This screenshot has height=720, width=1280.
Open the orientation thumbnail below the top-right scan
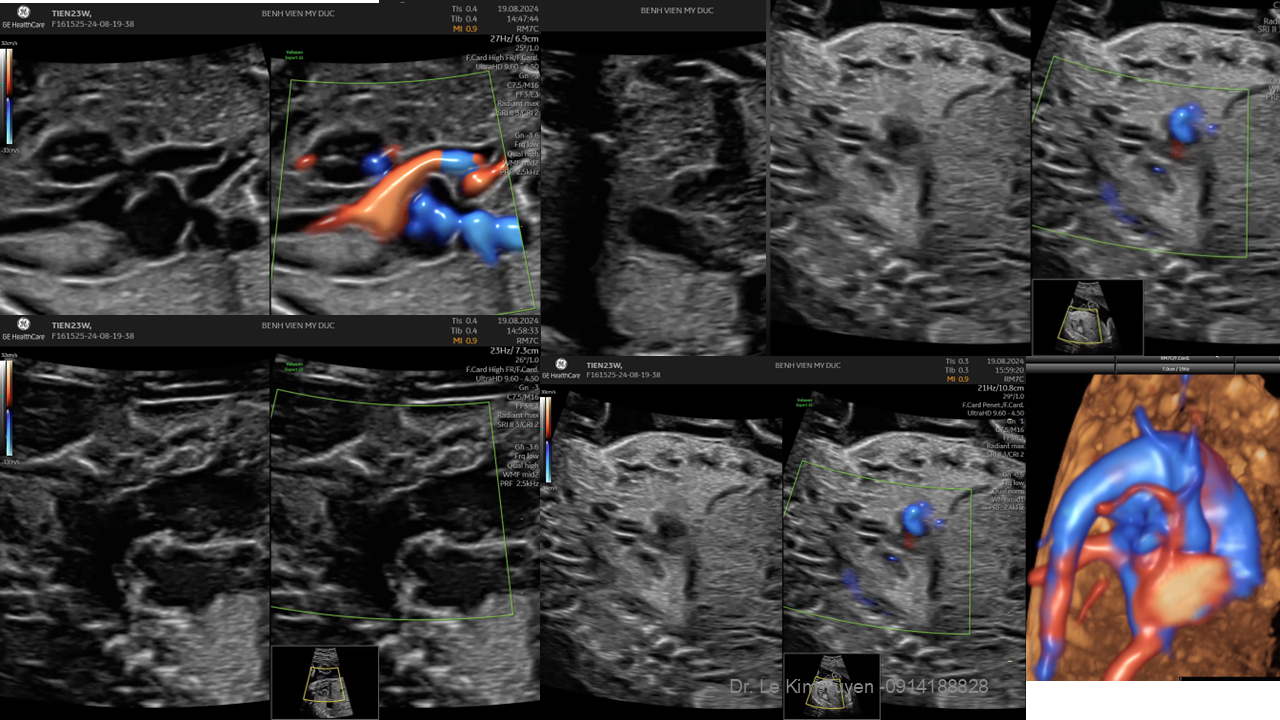pos(1087,316)
